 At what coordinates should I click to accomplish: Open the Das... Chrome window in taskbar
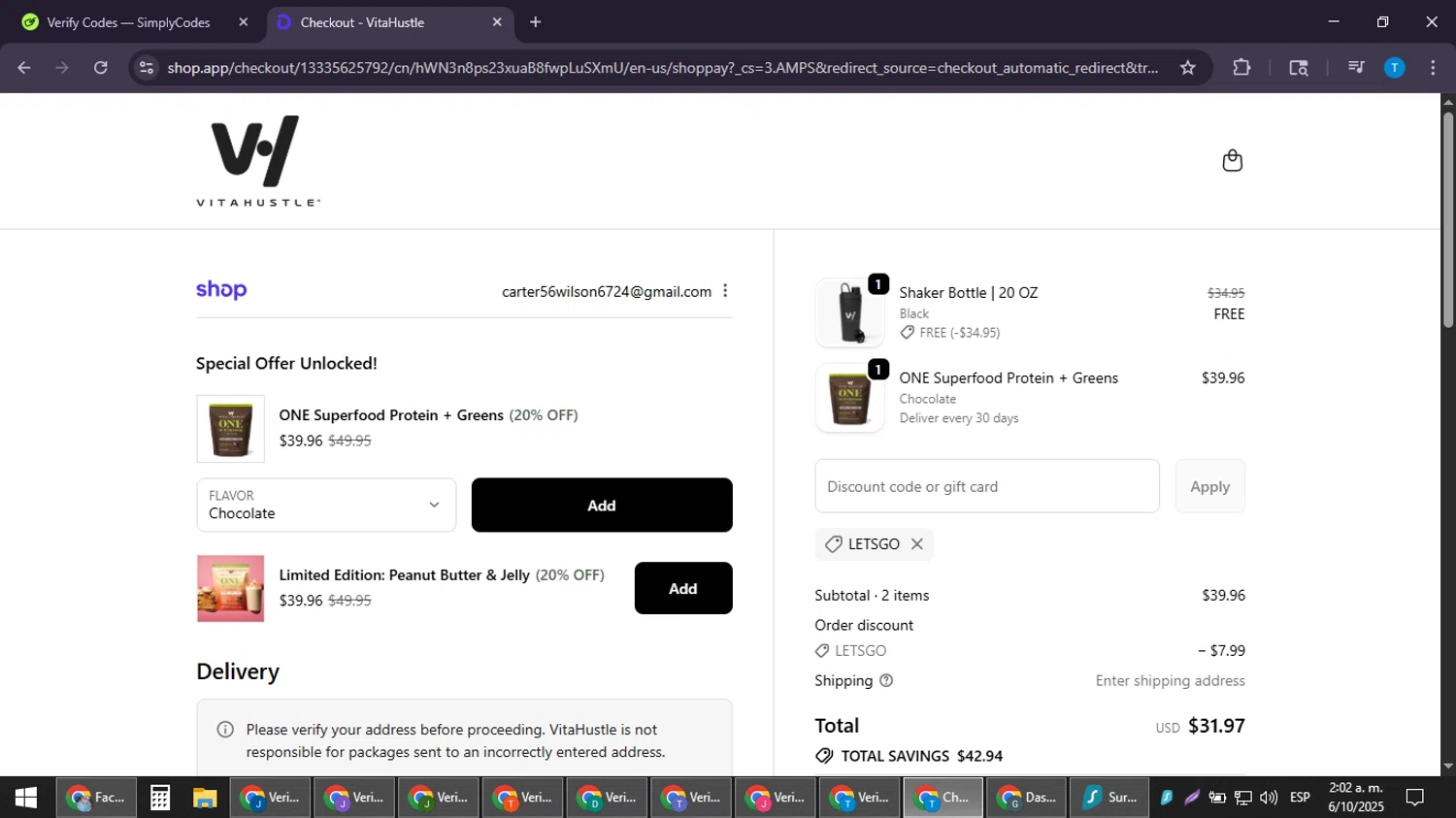[x=1027, y=798]
